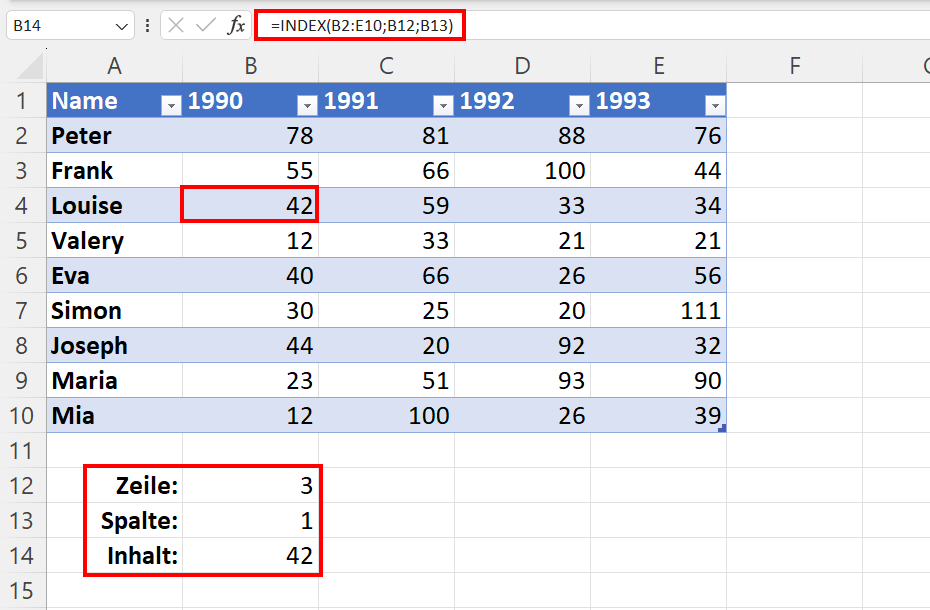Click the Enter checkmark formula button
Screen dimensions: 930x610
205,26
